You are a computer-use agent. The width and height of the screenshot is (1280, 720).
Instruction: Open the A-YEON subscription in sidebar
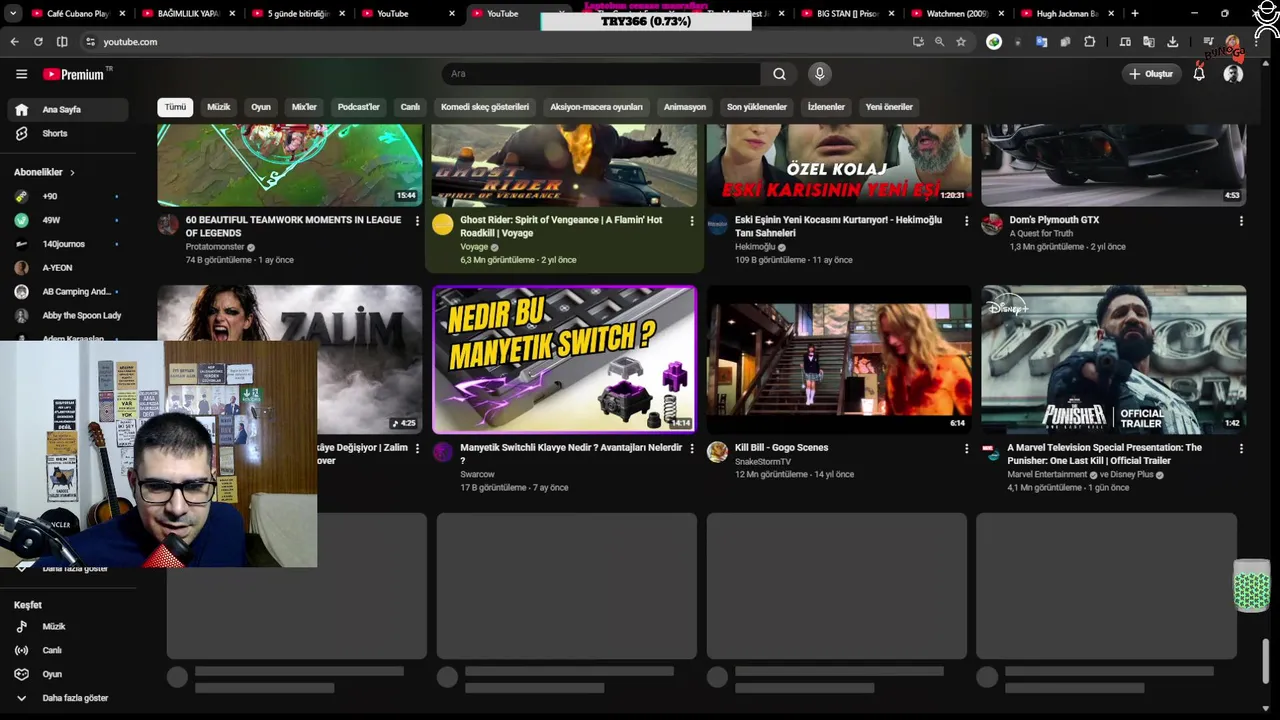(68, 268)
